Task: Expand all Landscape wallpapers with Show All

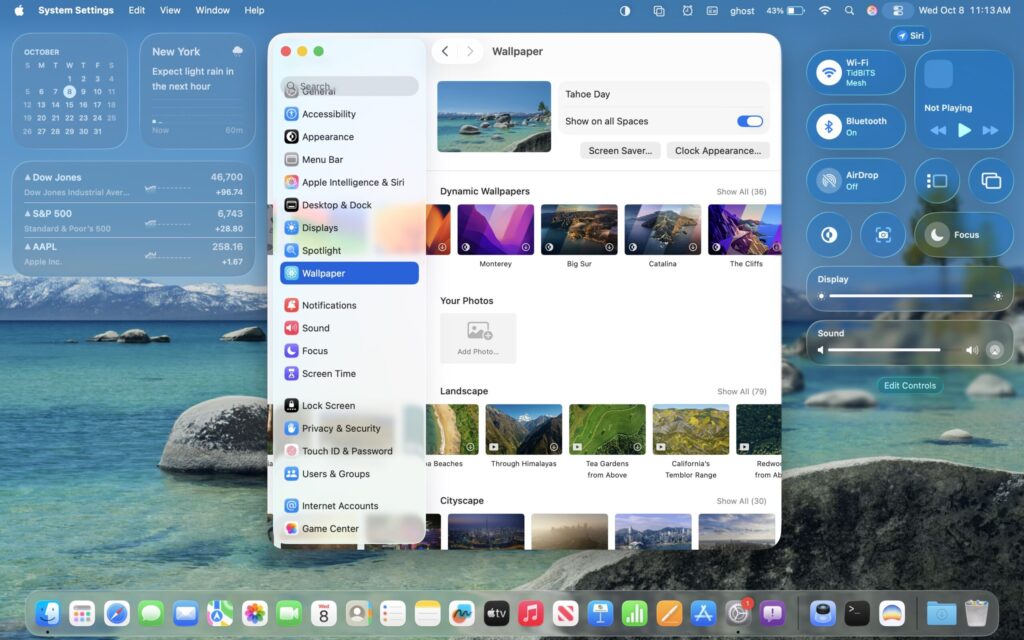Action: coord(741,391)
